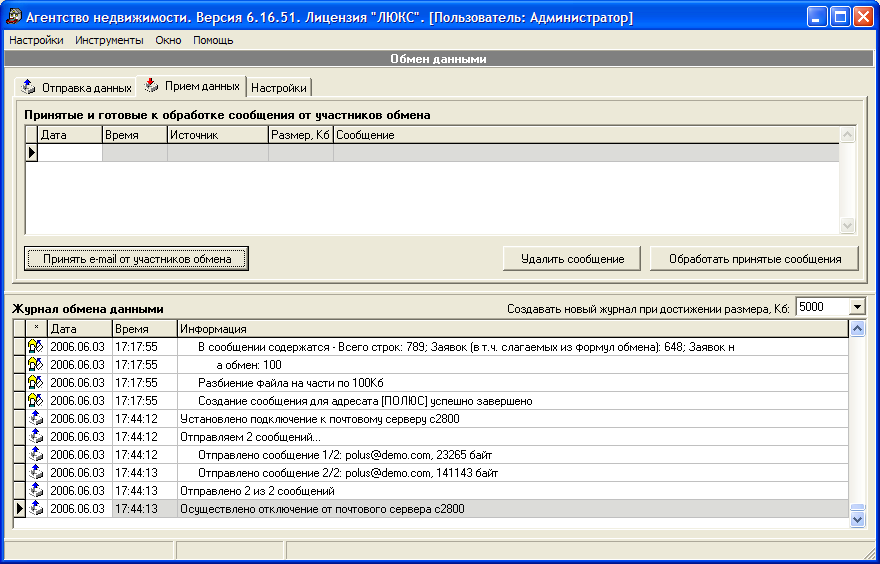Click icon on 'Создание сообщения для адресата' row

36,401
